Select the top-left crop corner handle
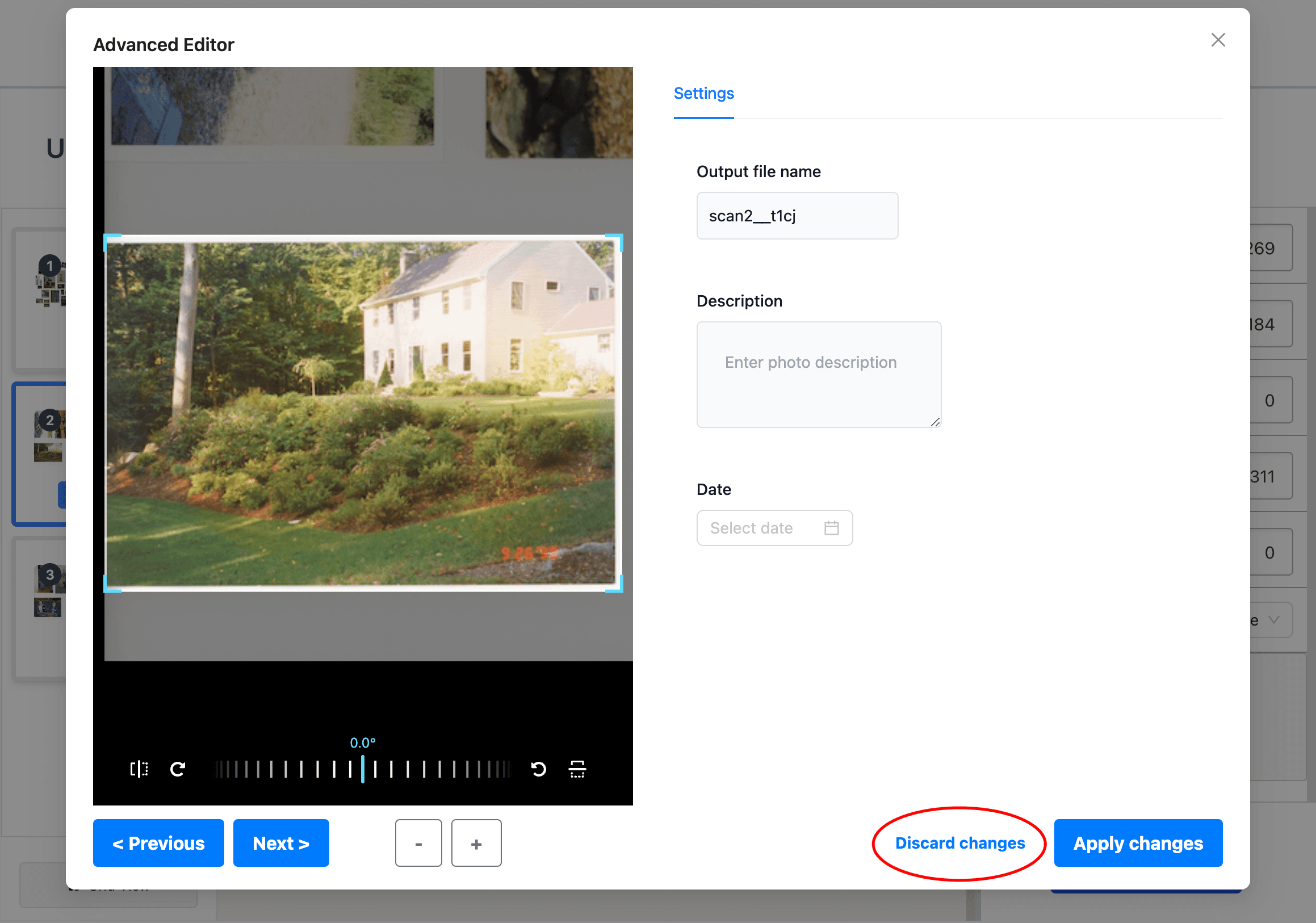The width and height of the screenshot is (1316, 923). point(107,237)
